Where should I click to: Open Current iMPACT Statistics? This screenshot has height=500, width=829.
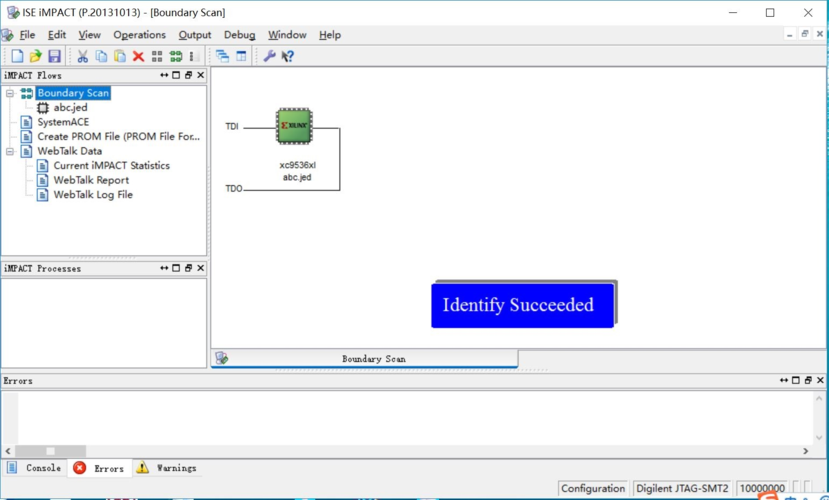coord(112,165)
